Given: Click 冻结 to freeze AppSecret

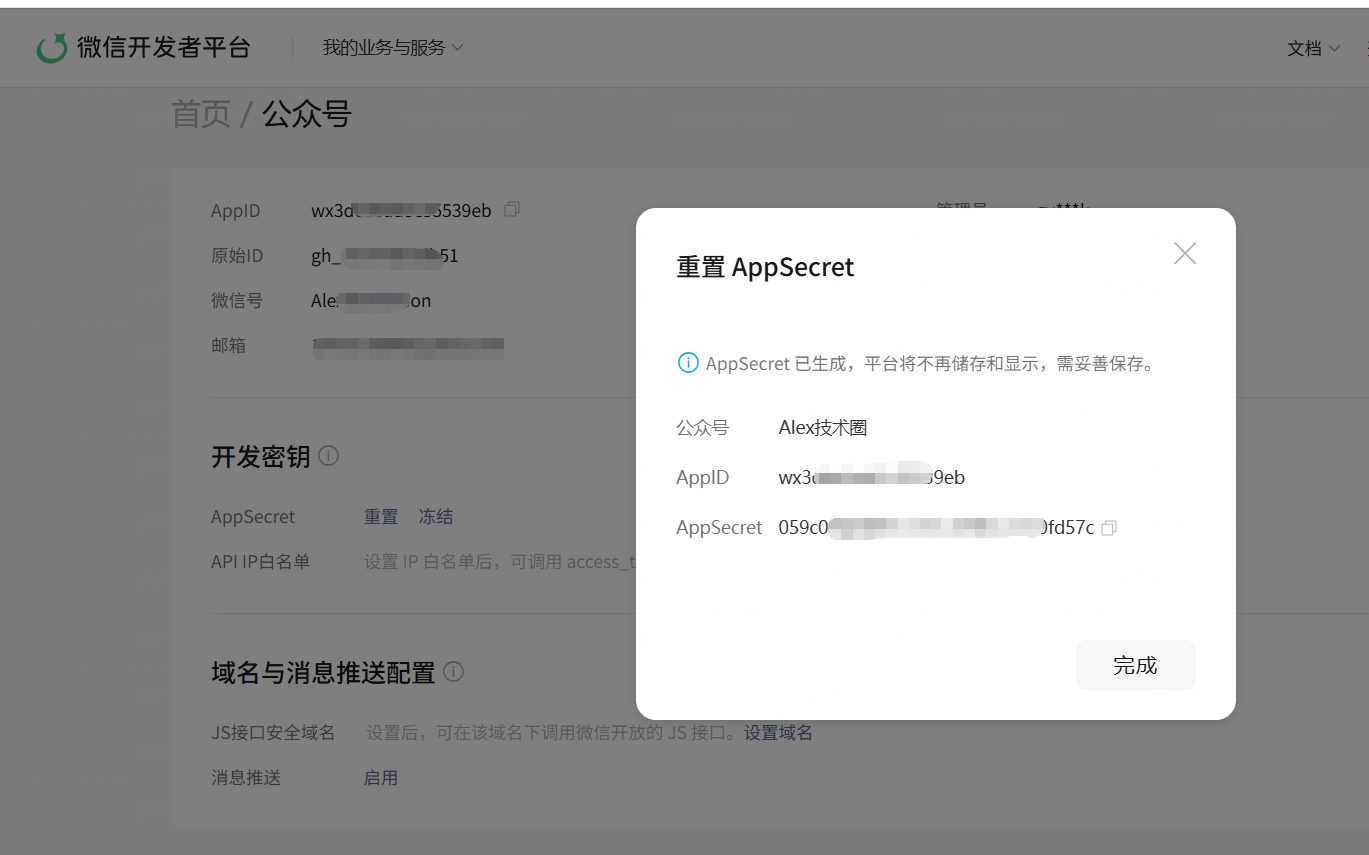Looking at the screenshot, I should pos(436,516).
